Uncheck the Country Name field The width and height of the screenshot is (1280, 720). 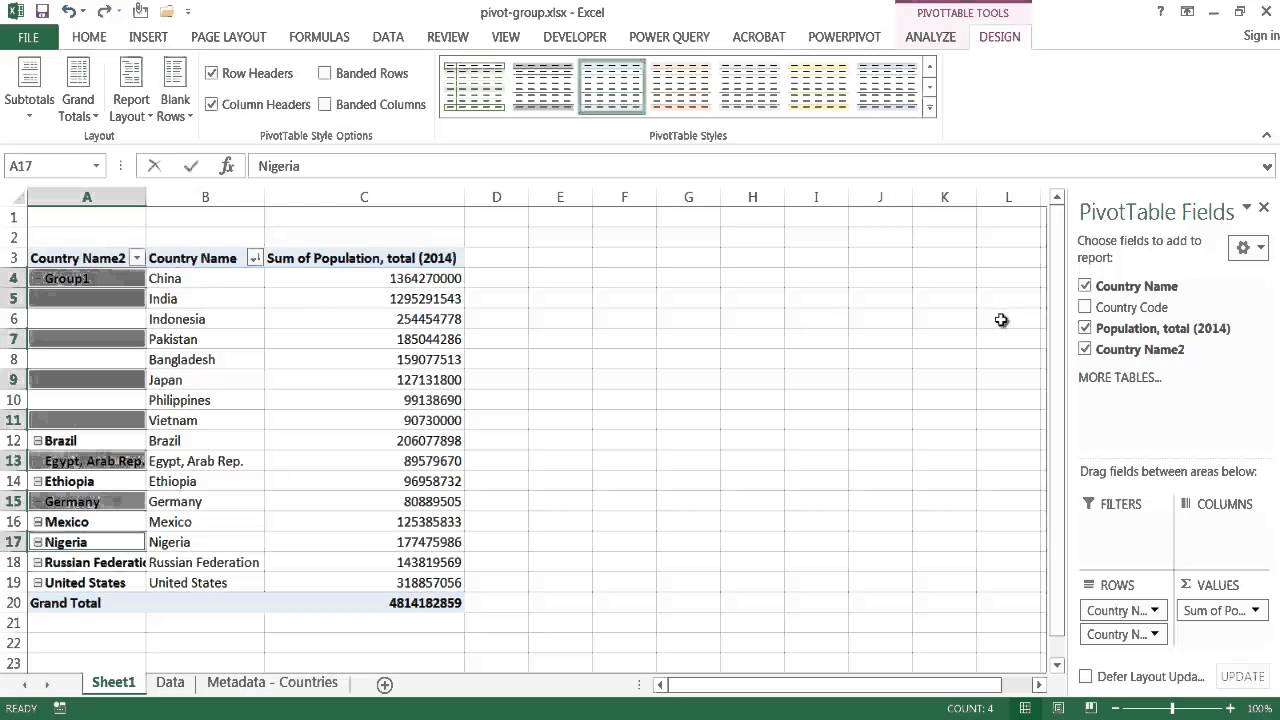pyautogui.click(x=1085, y=286)
